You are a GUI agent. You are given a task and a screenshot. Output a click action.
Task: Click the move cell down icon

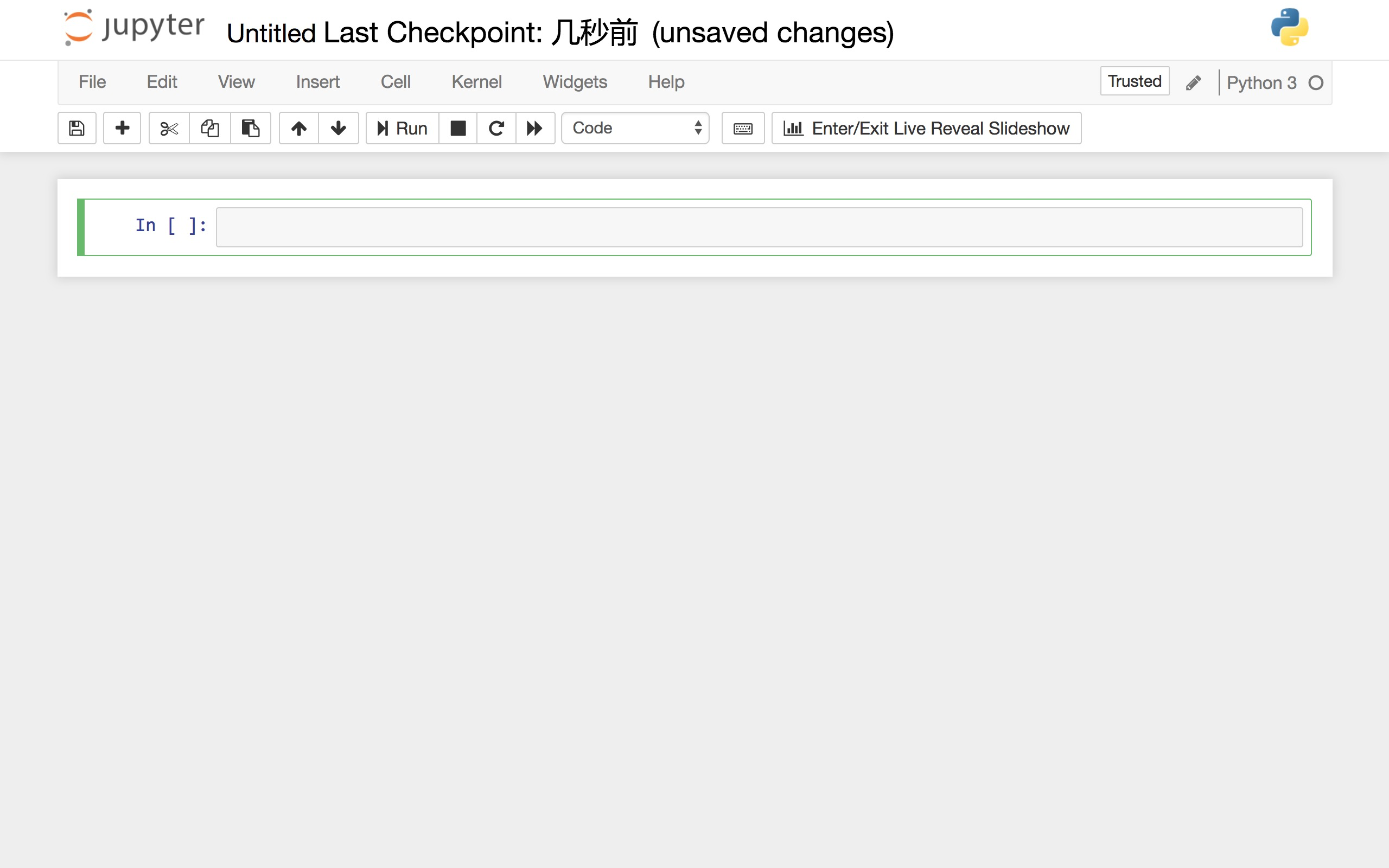pyautogui.click(x=338, y=128)
